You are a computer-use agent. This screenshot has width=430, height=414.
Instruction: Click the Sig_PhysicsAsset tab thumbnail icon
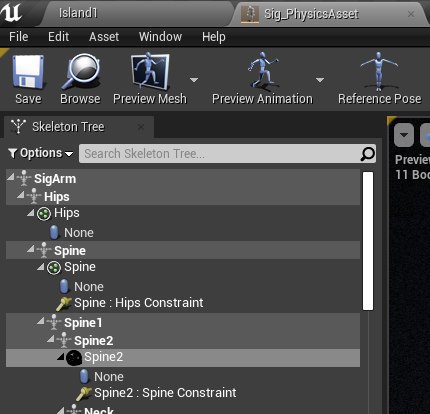250,15
